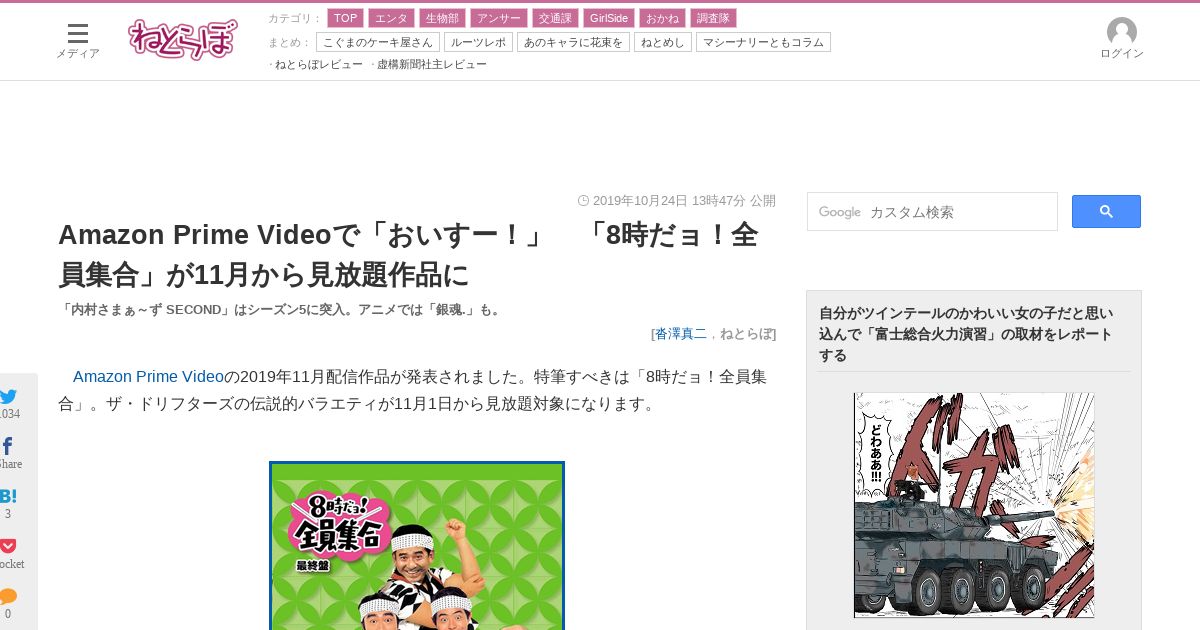Open ねとめし collection
This screenshot has width=1200, height=630.
663,42
